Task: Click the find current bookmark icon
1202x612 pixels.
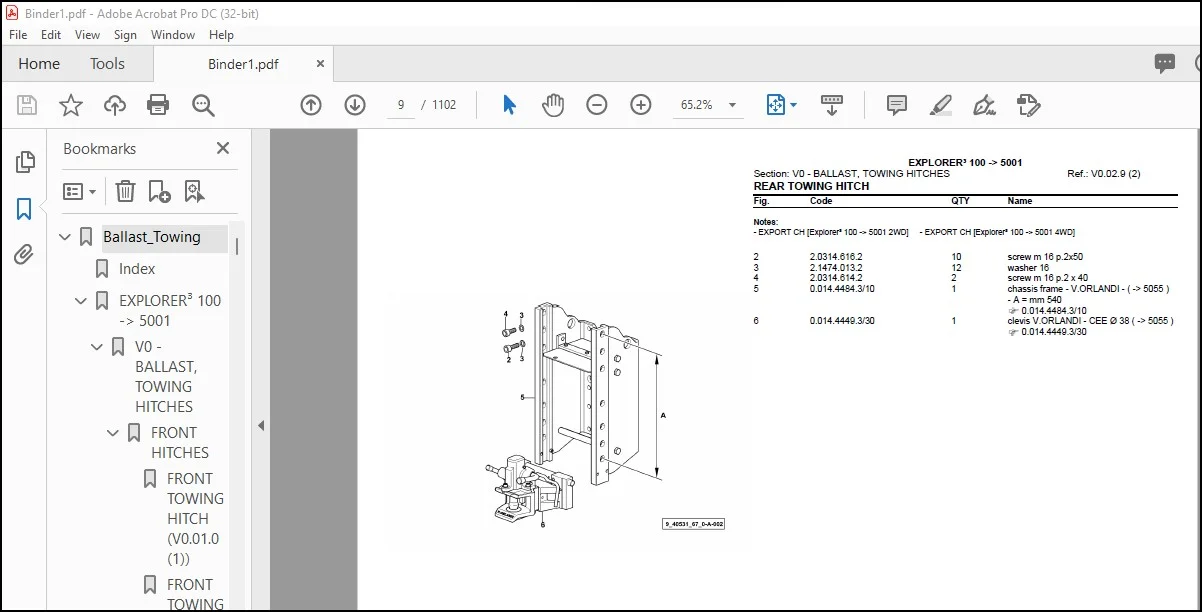Action: pyautogui.click(x=194, y=191)
